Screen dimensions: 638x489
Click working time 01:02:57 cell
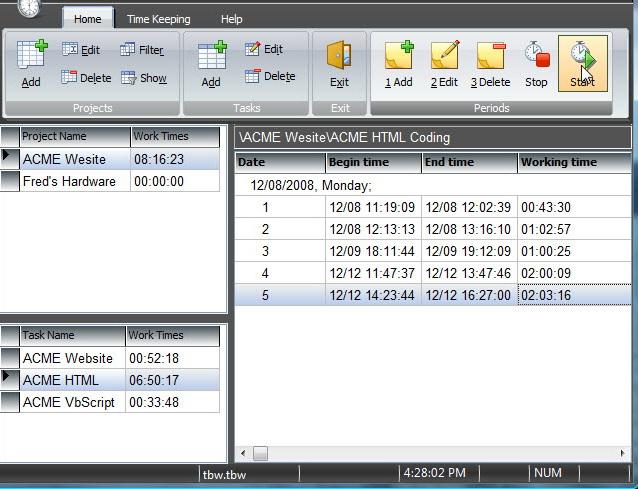tap(575, 229)
